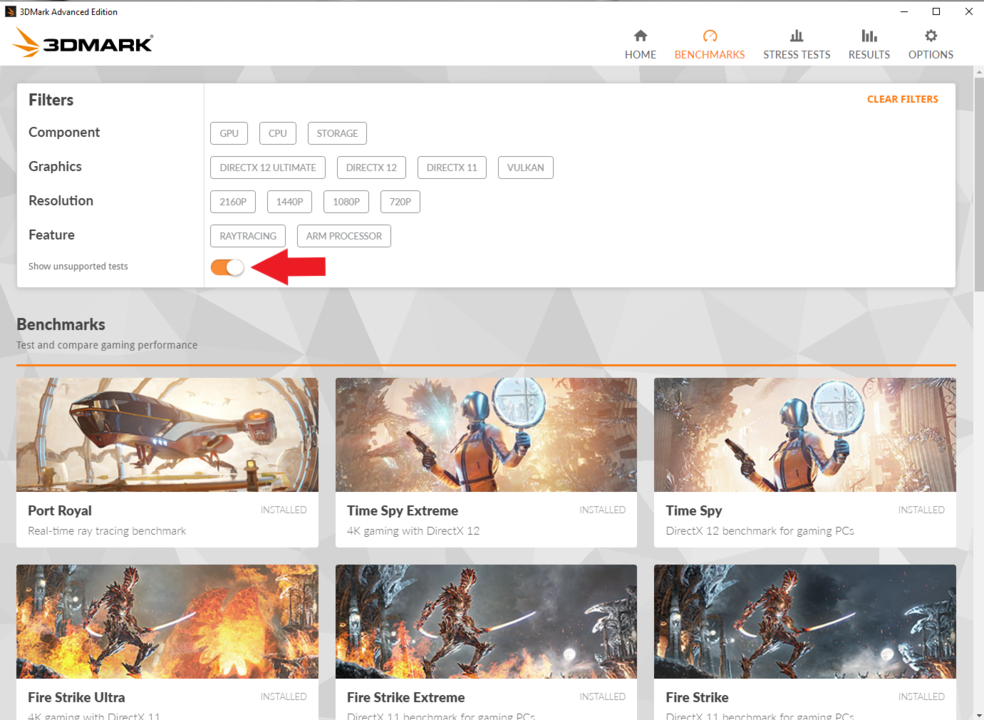Filter by 1440P resolution

289,202
